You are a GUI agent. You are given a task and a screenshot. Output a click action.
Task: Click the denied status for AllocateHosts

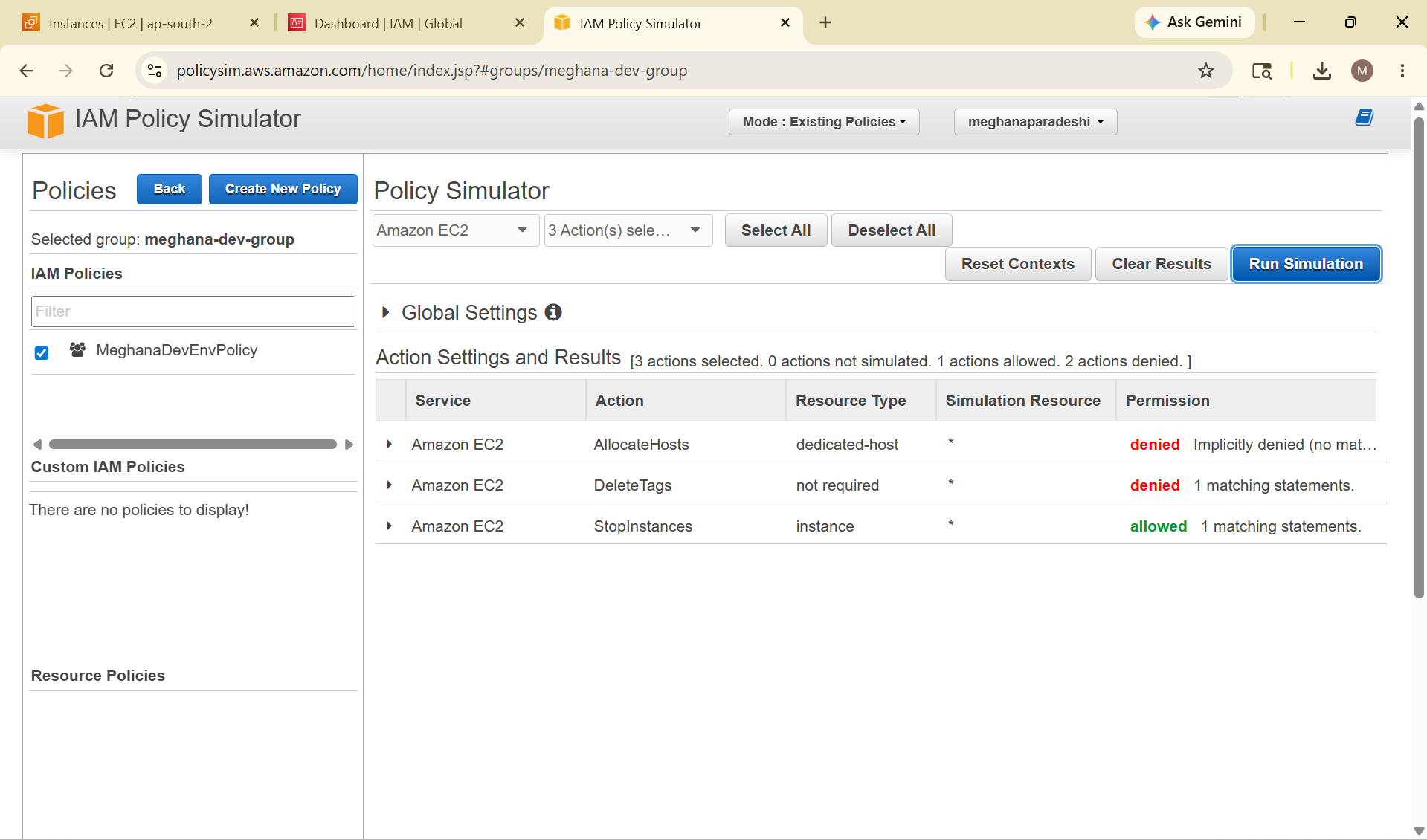pos(1155,445)
